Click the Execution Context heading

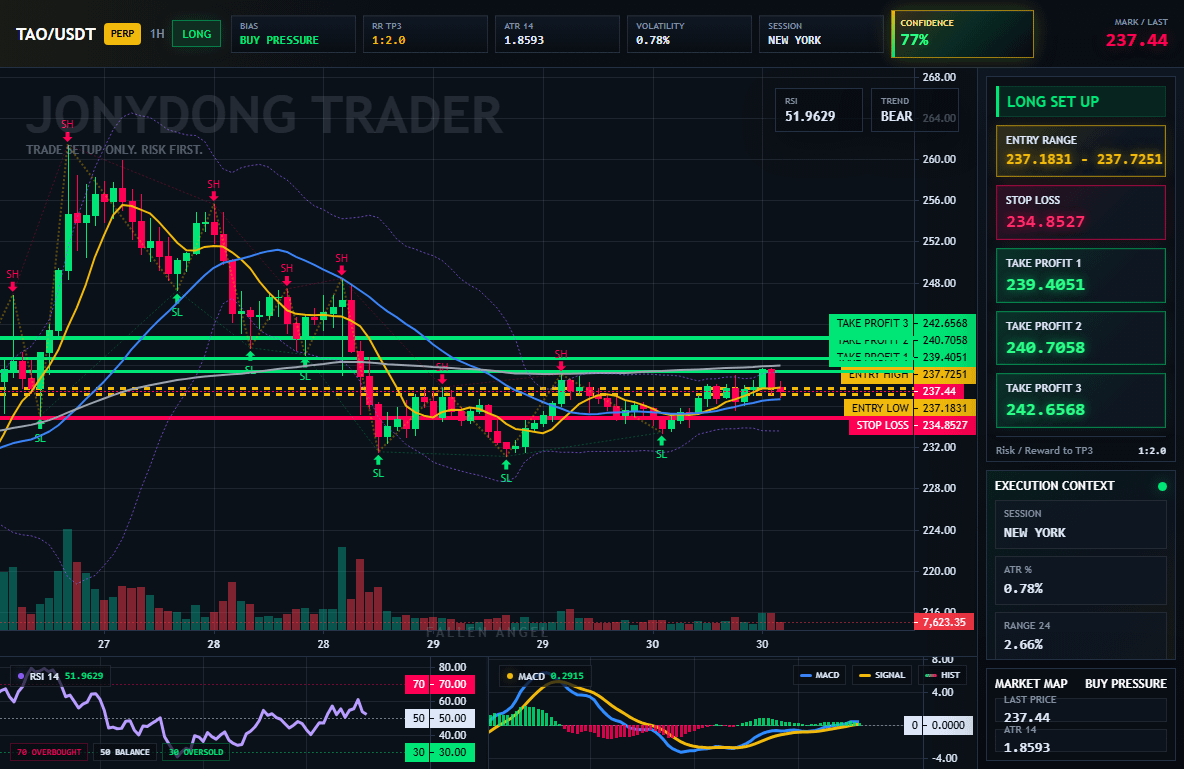coord(1054,486)
